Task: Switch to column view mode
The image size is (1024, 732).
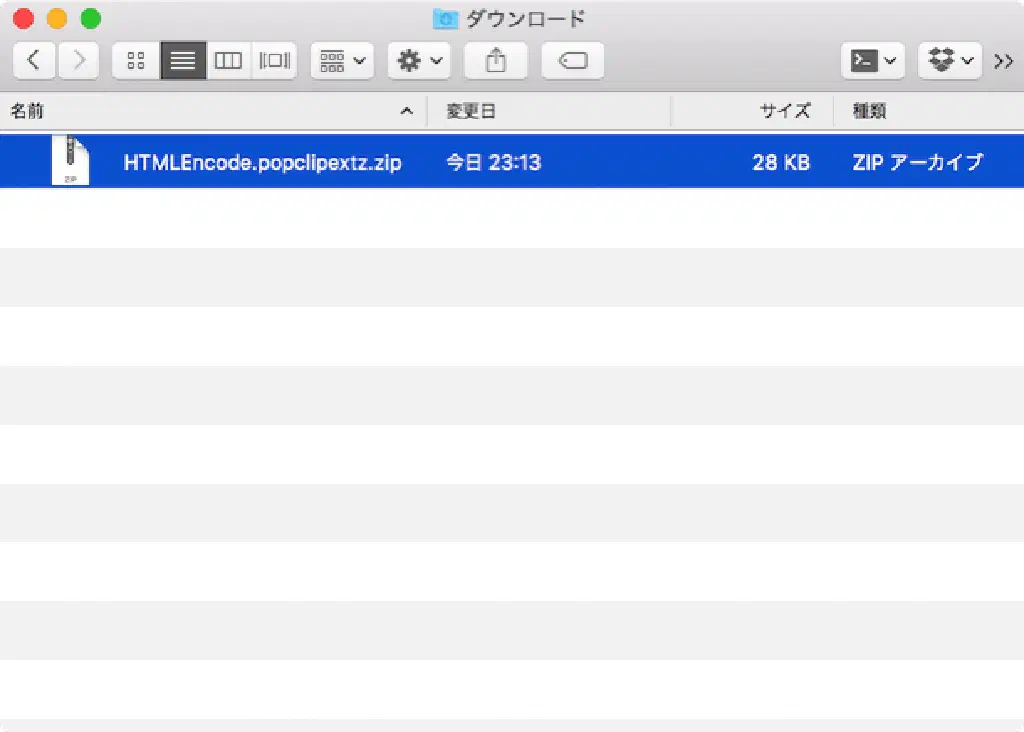Action: [x=229, y=61]
